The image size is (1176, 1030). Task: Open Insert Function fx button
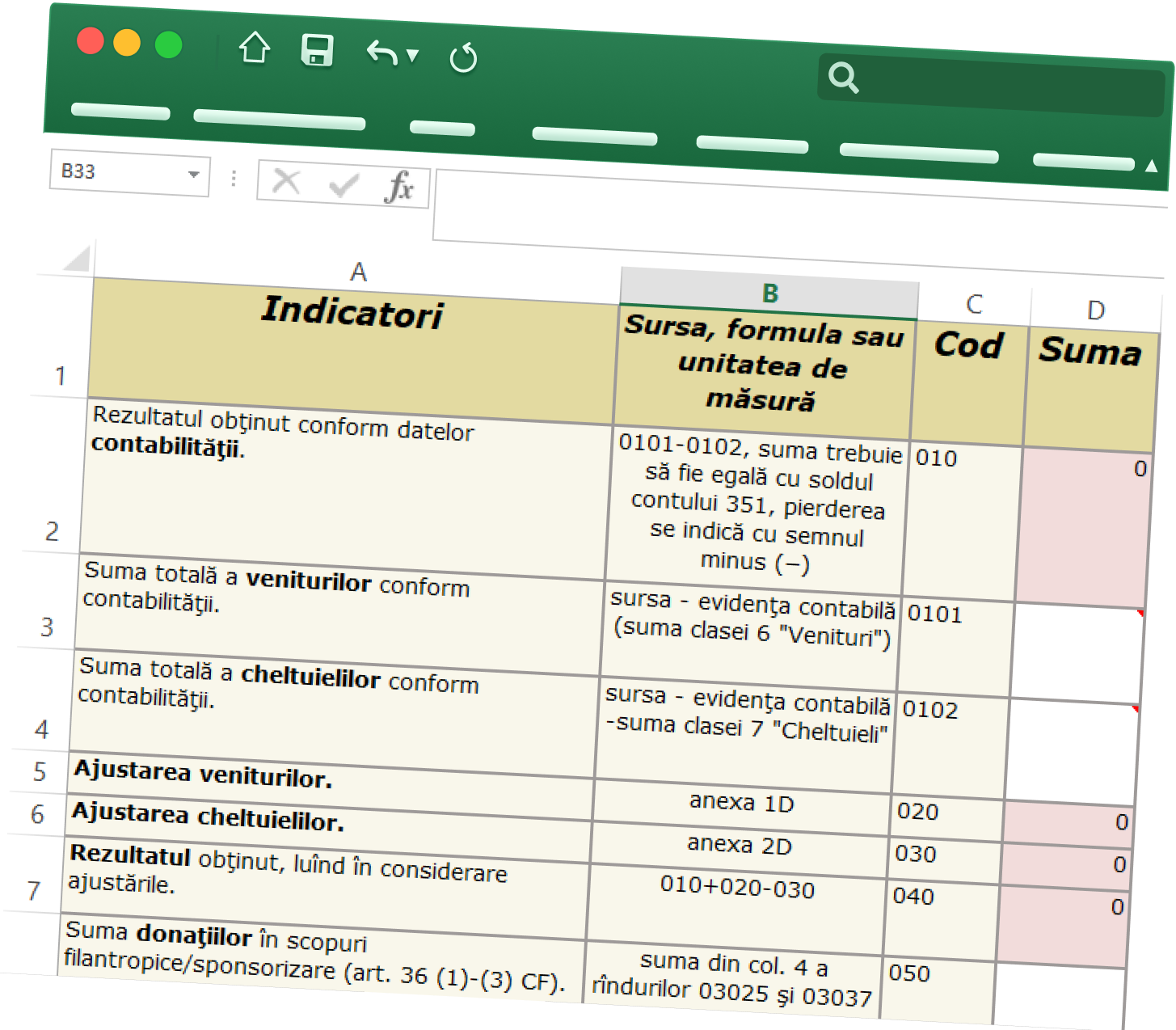pyautogui.click(x=399, y=188)
